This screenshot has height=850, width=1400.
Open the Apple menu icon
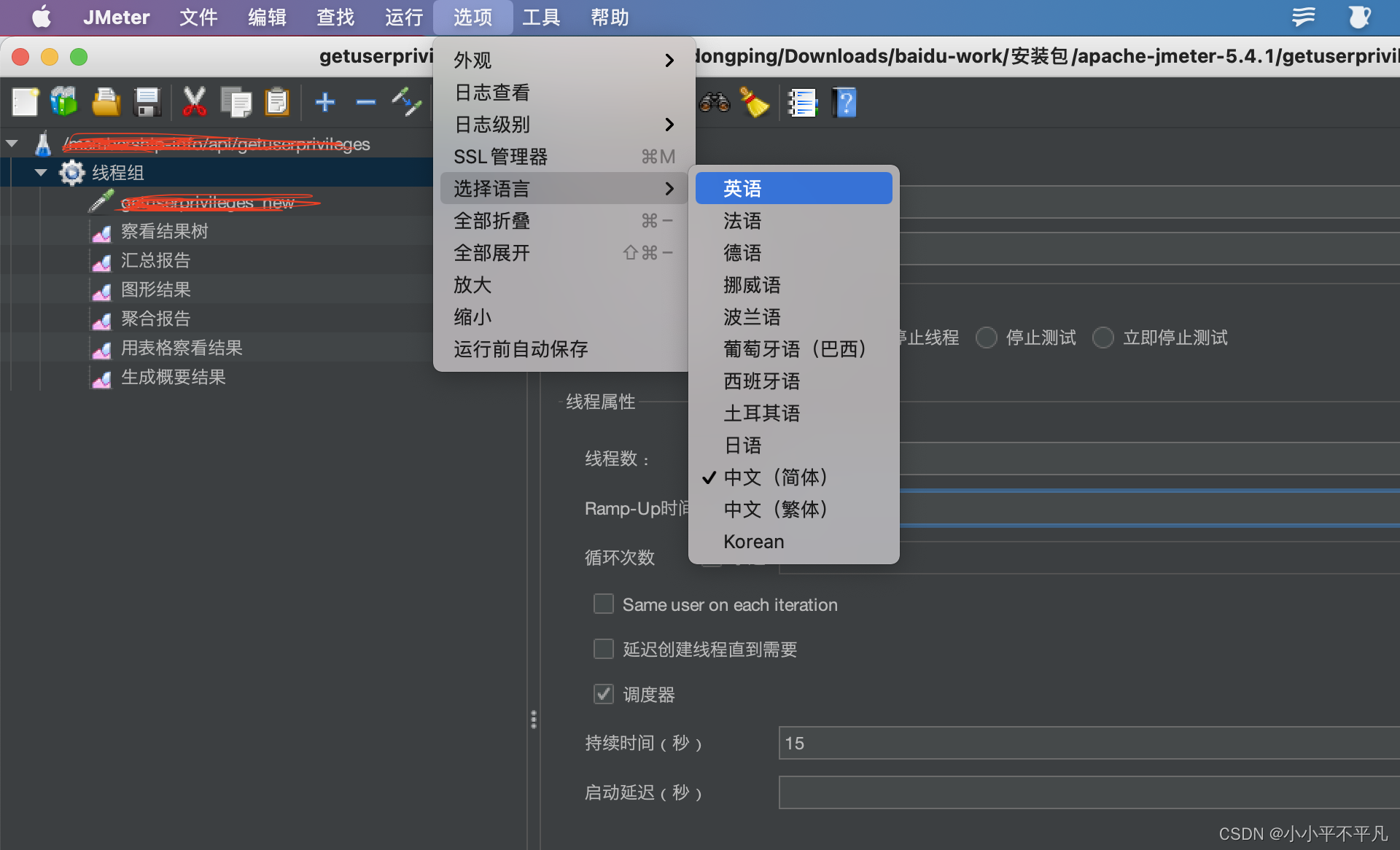pyautogui.click(x=42, y=17)
